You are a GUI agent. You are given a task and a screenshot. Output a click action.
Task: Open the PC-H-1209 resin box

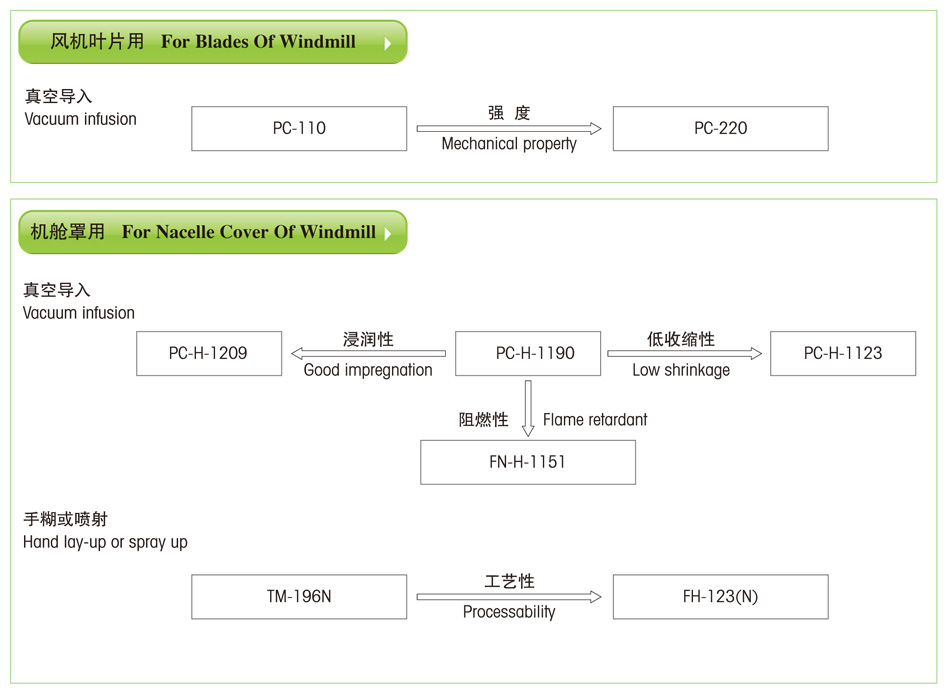point(208,353)
